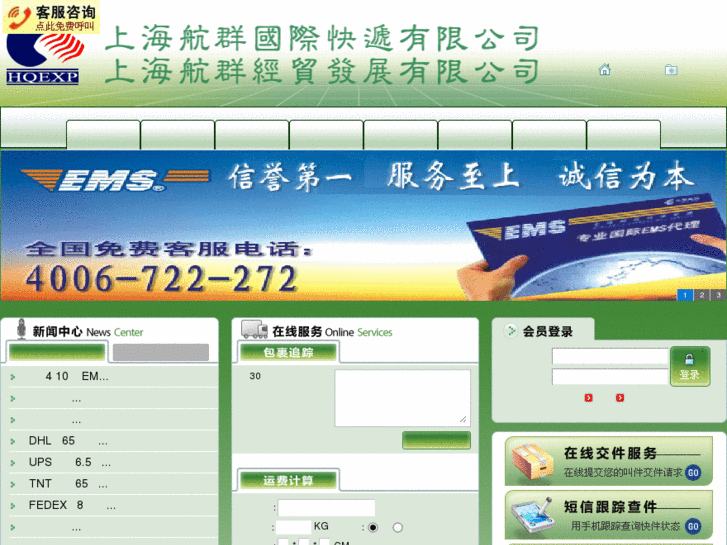Select the green news tab under 新闻中心
Image resolution: width=727 pixels, height=545 pixels.
coord(57,352)
